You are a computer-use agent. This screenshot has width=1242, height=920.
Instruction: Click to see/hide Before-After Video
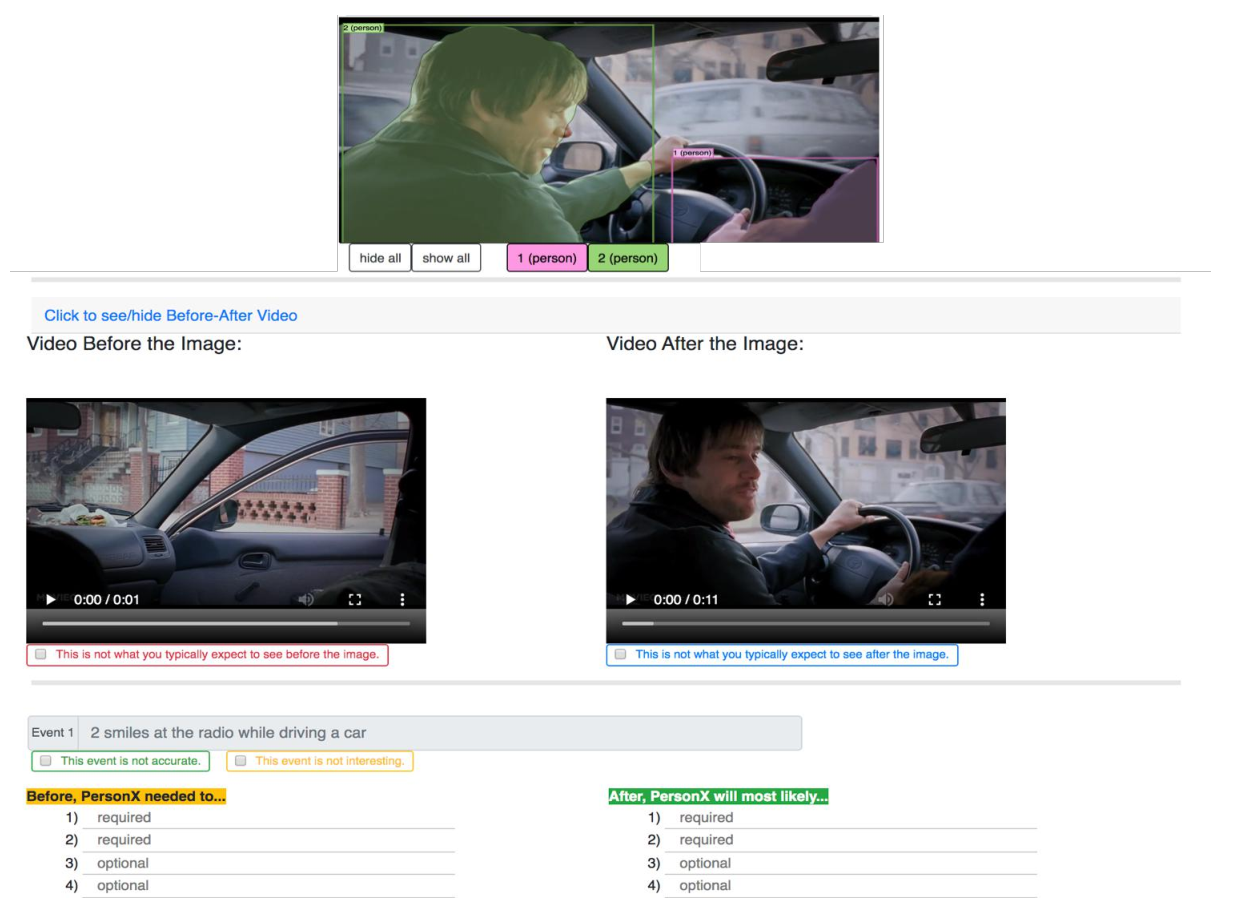pyautogui.click(x=171, y=315)
